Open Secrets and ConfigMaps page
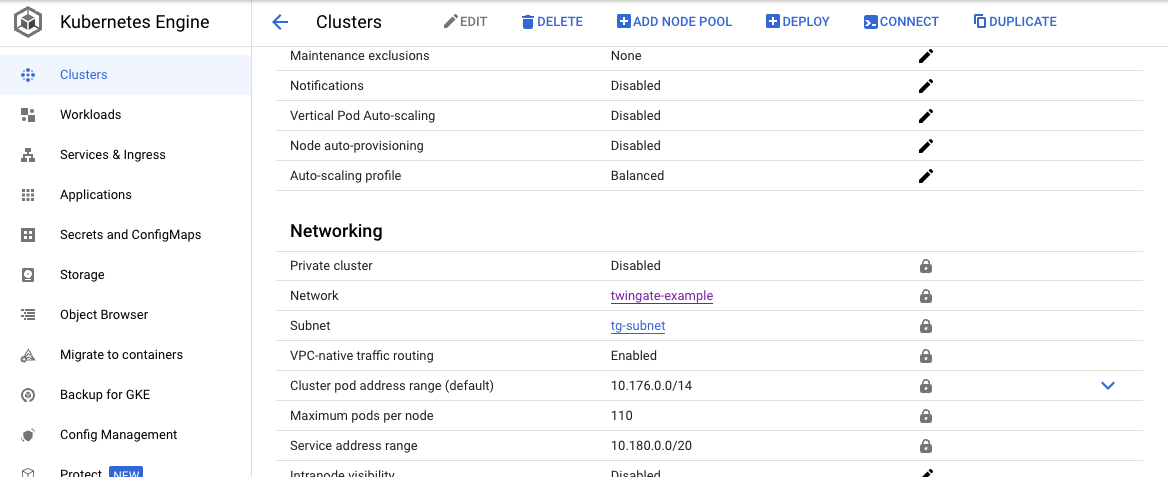The image size is (1168, 477). coord(125,235)
